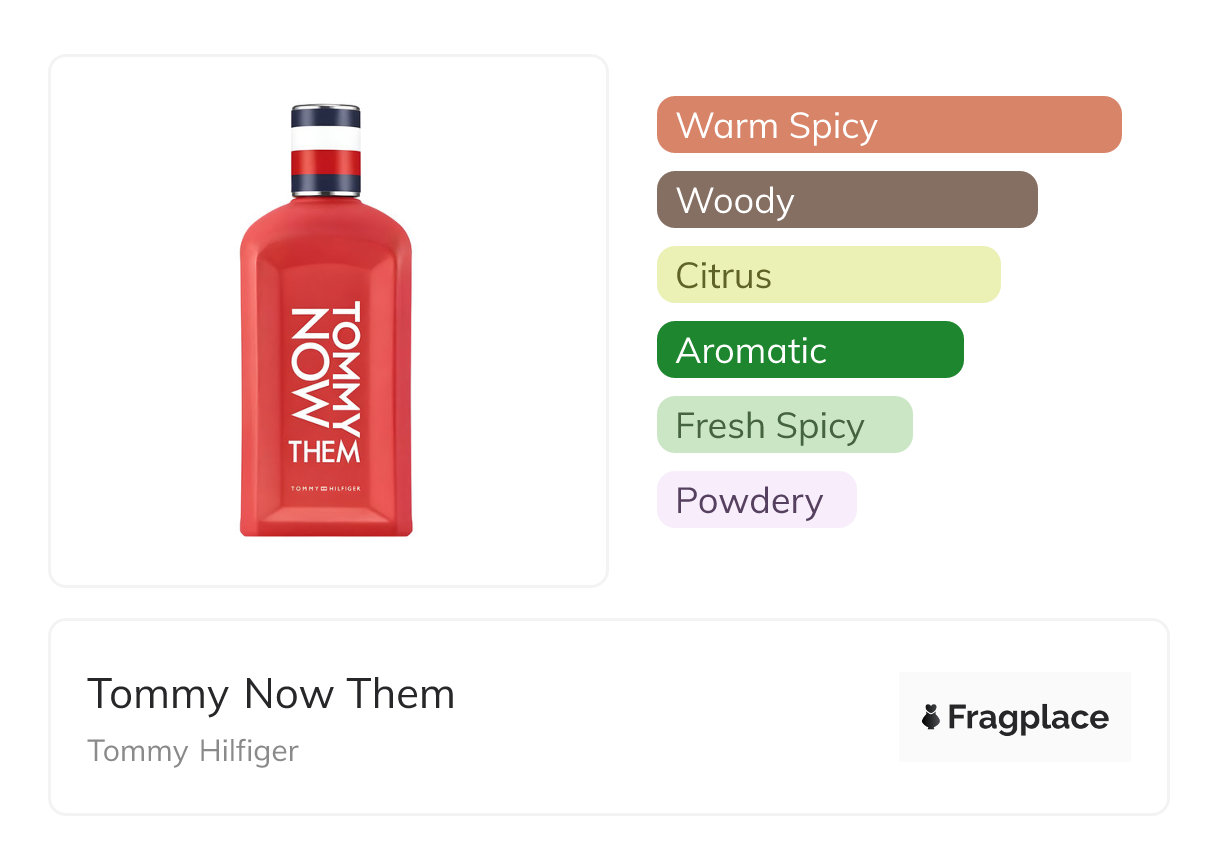This screenshot has width=1218, height=864.
Task: Click the red stripe on bottle cap
Action: click(x=326, y=163)
